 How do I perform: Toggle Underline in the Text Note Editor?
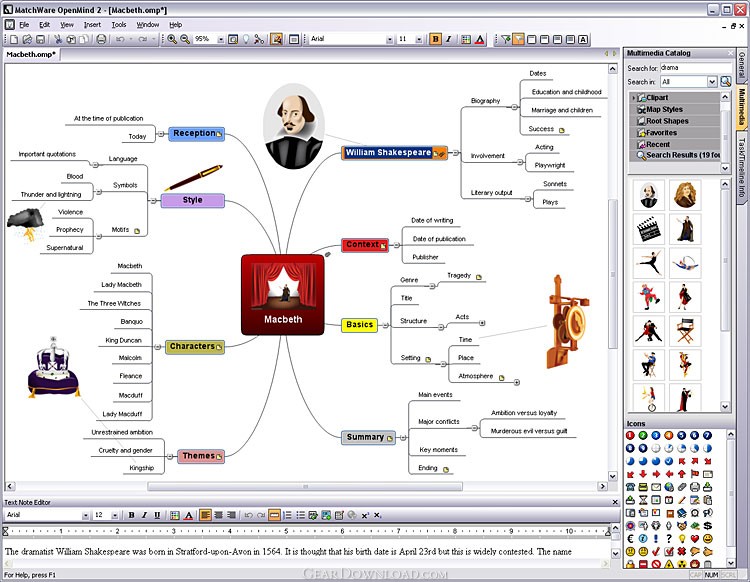pyautogui.click(x=157, y=515)
